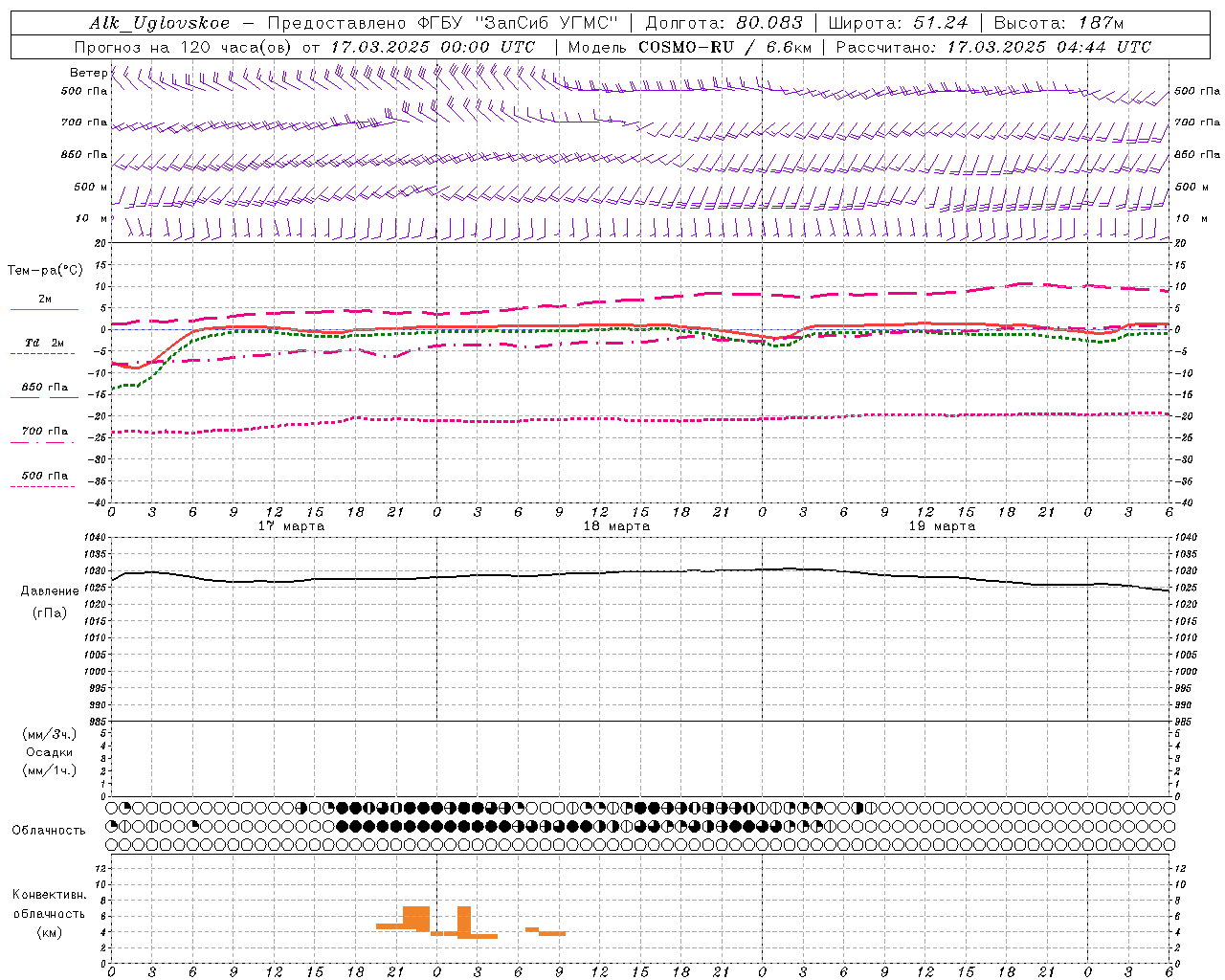Image resolution: width=1225 pixels, height=980 pixels.
Task: Click the 'Облачность' cloud cover row label
Action: pos(49,831)
